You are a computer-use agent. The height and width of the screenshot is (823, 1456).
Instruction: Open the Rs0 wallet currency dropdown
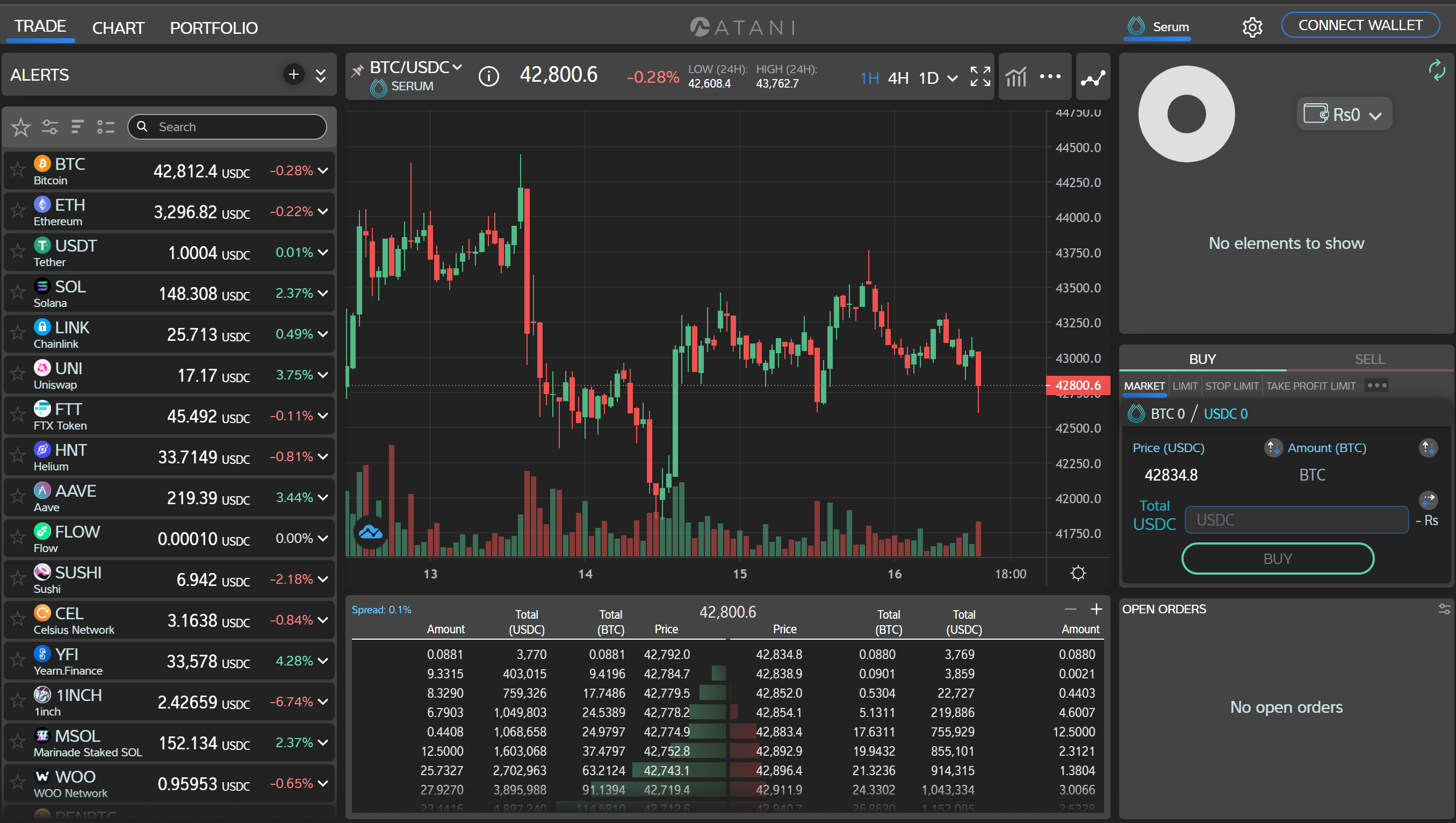(1344, 114)
